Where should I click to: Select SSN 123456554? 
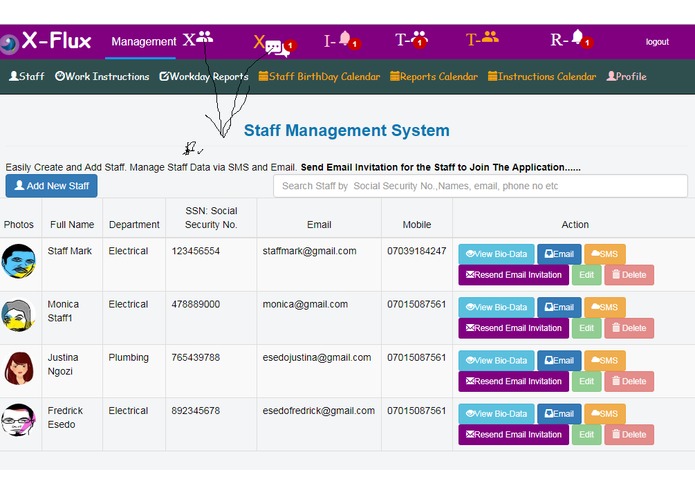195,251
